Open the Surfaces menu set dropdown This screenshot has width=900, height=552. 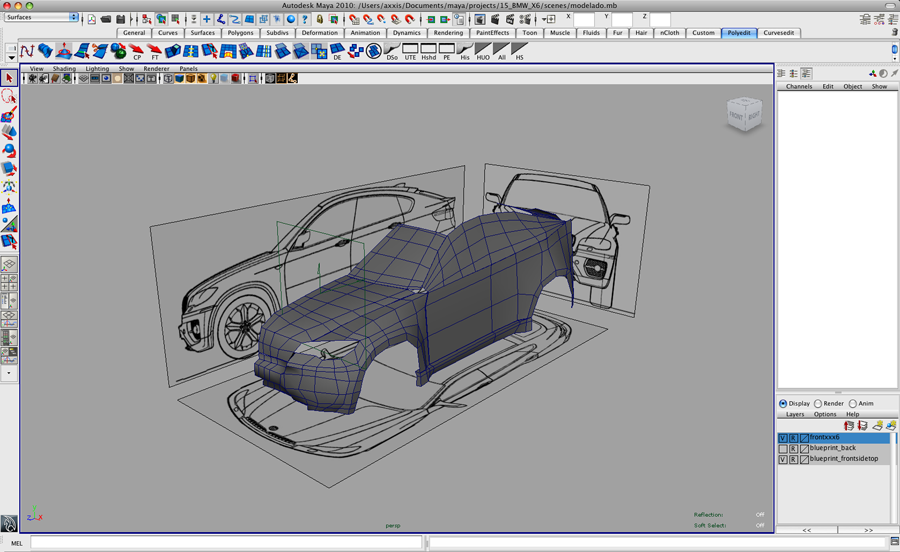click(41, 17)
